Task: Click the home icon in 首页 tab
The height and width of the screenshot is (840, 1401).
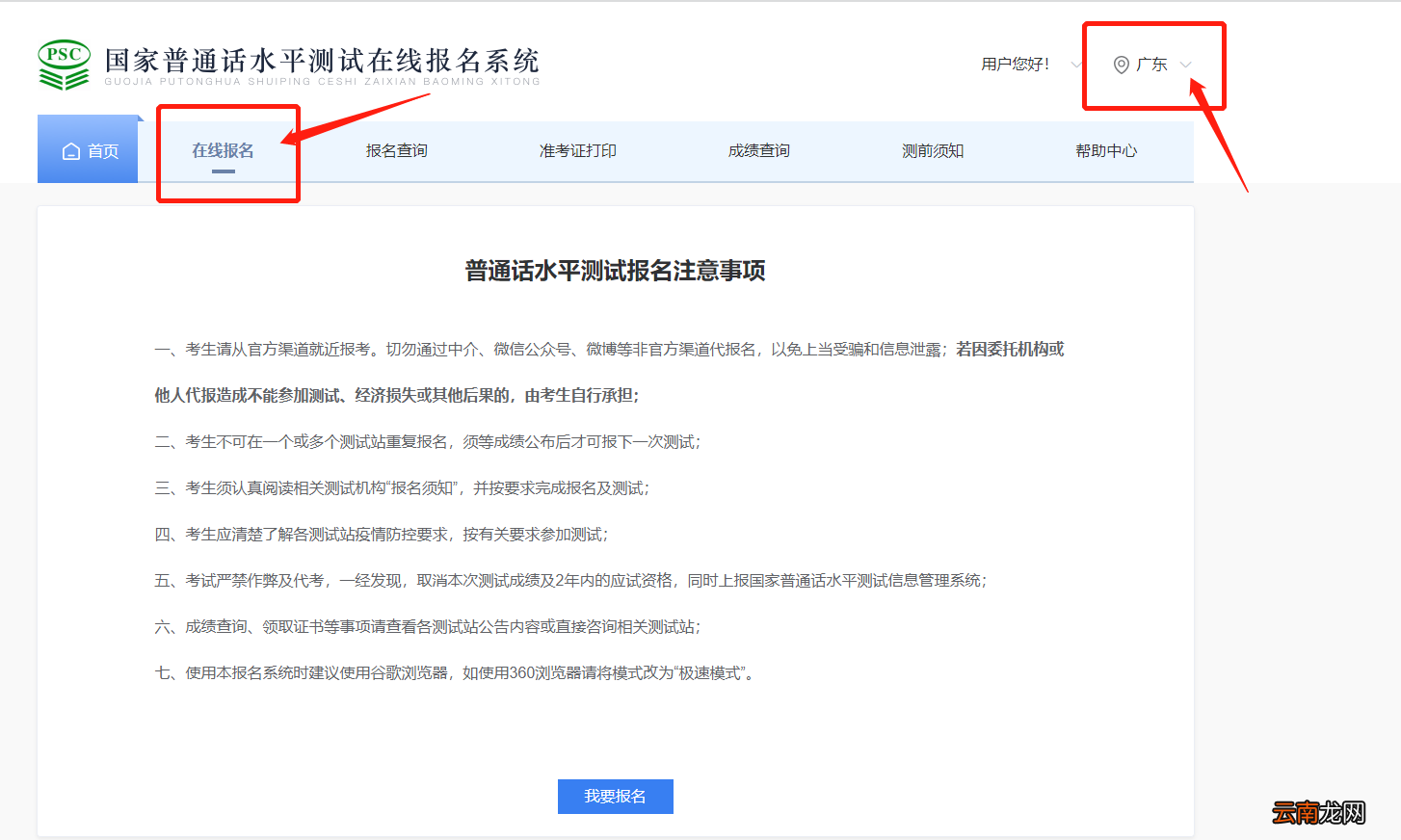Action: tap(71, 151)
